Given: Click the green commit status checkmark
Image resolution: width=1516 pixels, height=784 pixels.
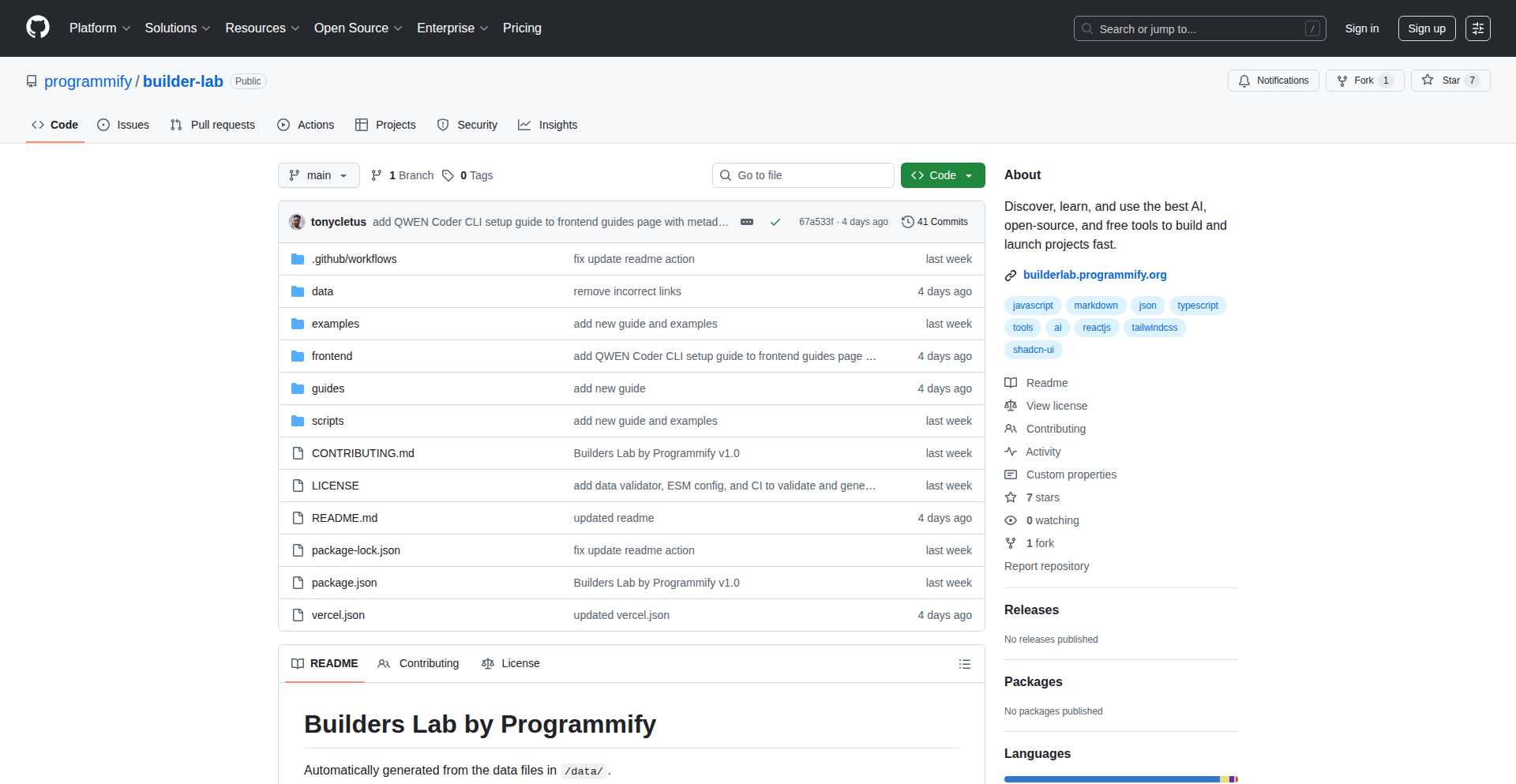Looking at the screenshot, I should (x=775, y=222).
